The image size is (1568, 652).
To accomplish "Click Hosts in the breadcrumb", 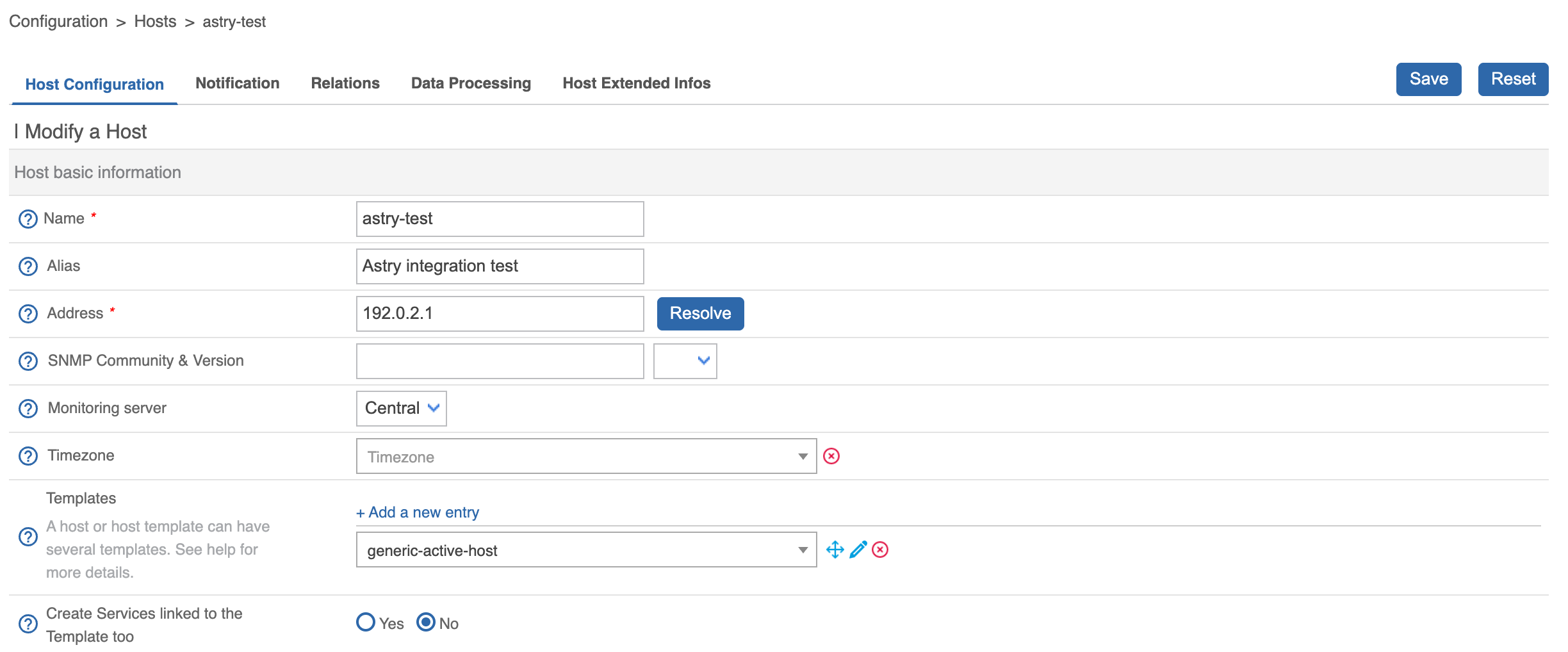I will coord(155,22).
